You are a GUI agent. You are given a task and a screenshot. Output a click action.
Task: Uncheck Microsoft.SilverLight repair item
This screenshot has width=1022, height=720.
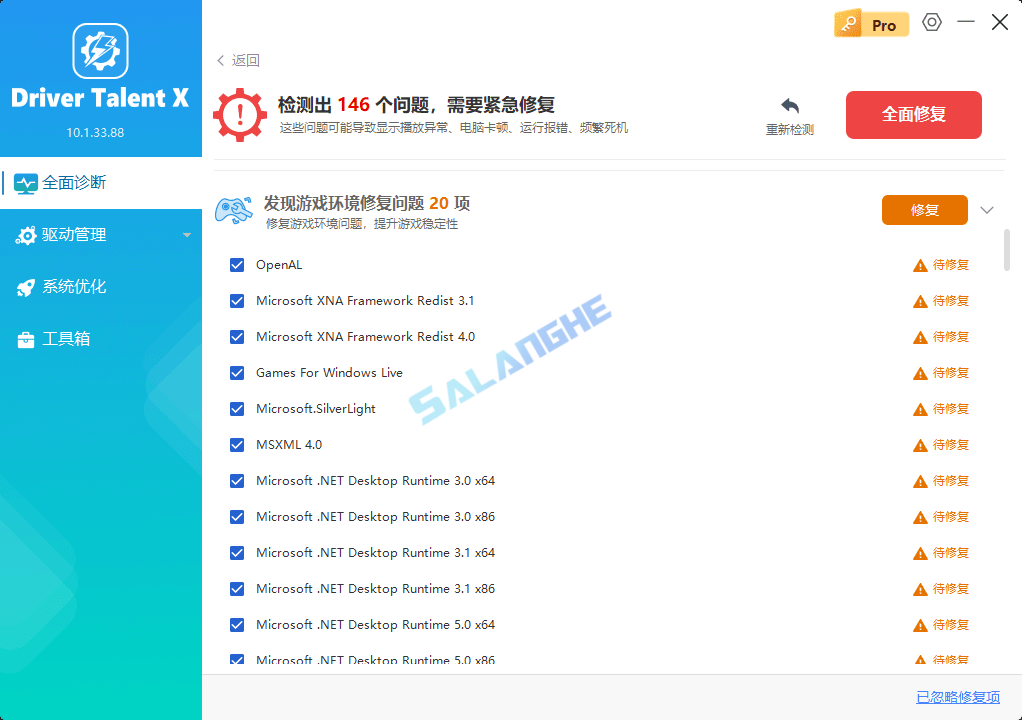pyautogui.click(x=237, y=408)
